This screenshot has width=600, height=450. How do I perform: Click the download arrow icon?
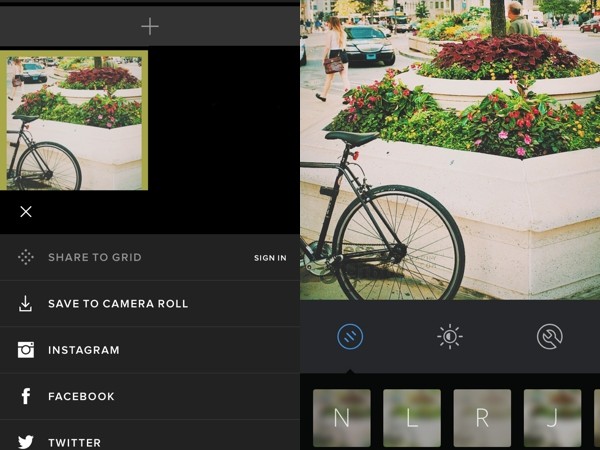click(x=26, y=303)
